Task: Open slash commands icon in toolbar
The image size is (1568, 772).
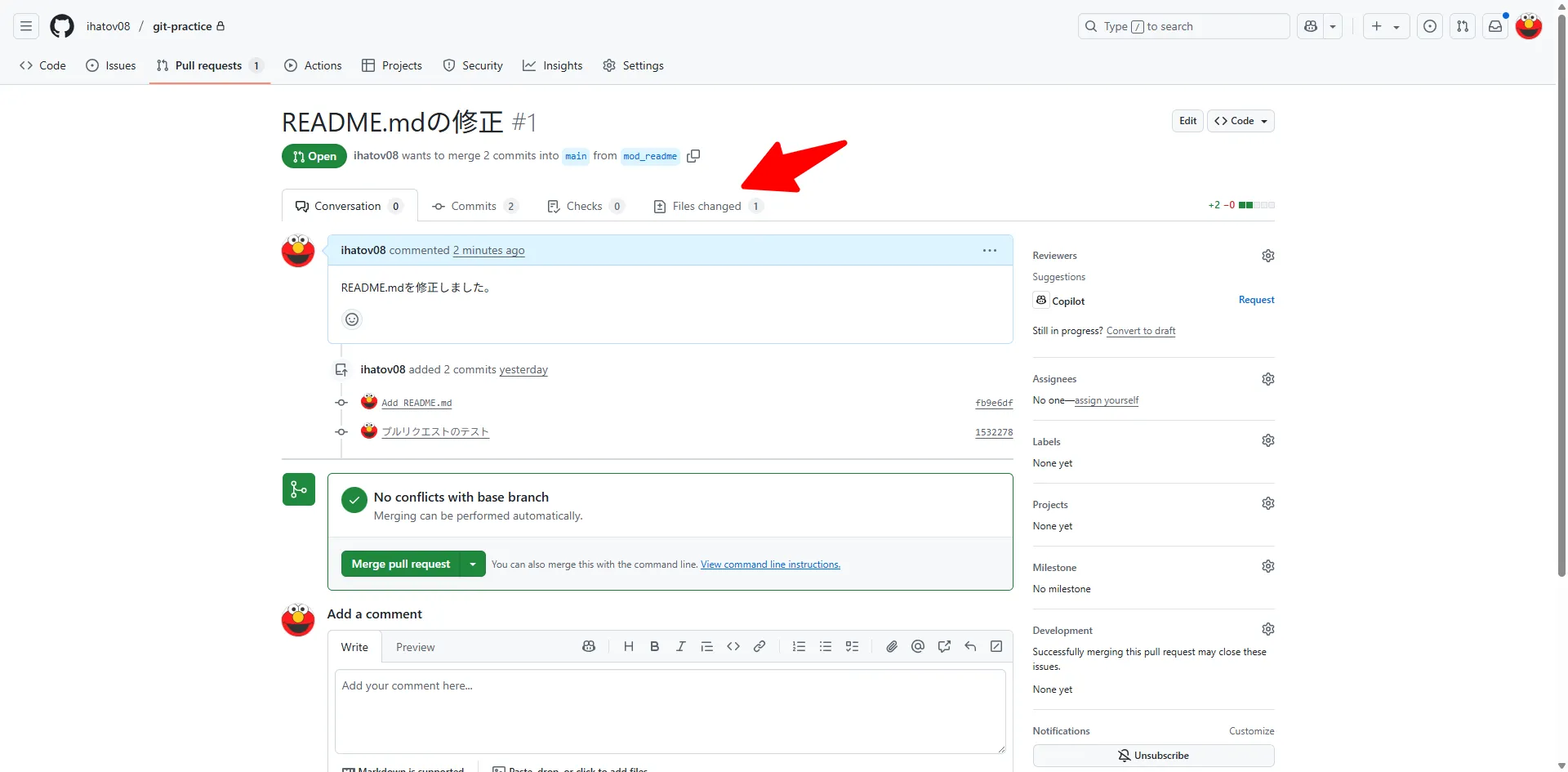Action: pos(996,646)
